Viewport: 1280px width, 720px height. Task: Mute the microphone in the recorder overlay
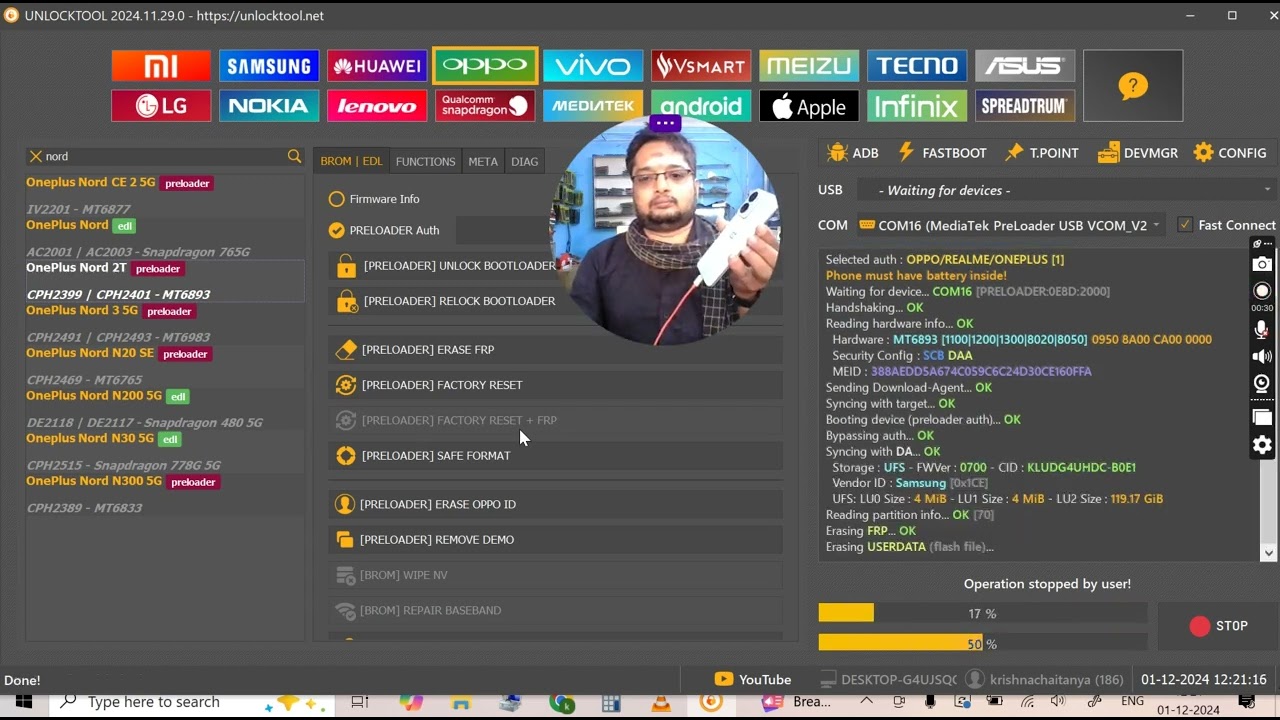coord(1263,330)
